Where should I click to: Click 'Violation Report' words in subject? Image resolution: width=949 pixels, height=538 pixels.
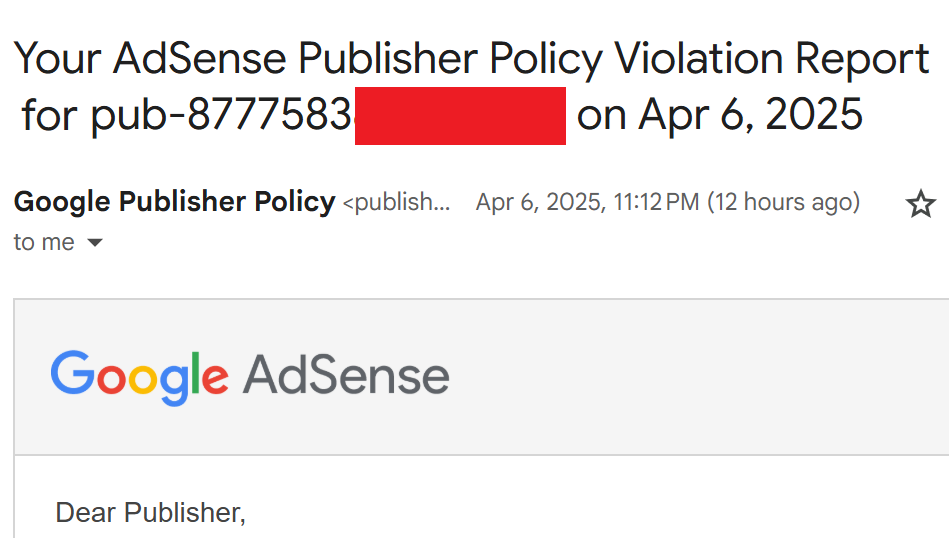click(772, 59)
